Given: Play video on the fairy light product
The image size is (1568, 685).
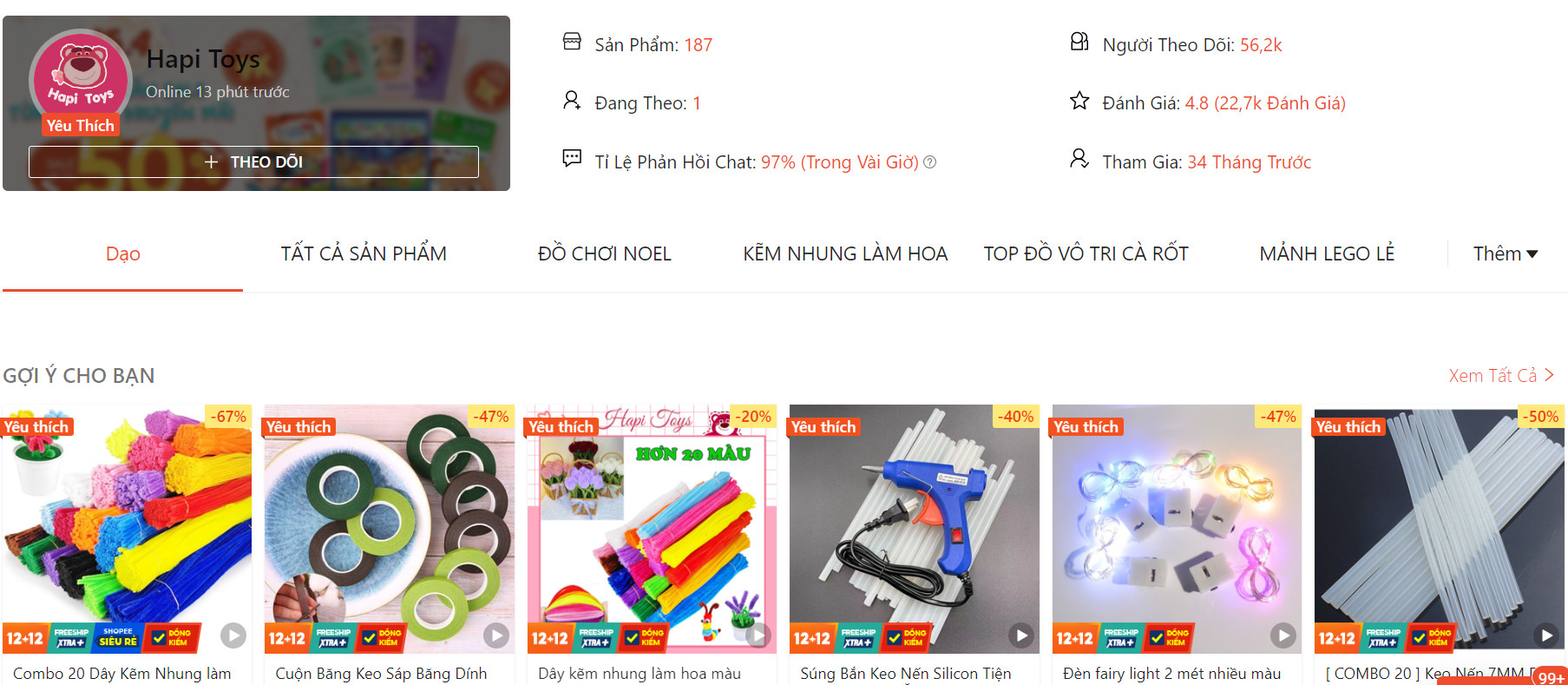Looking at the screenshot, I should pyautogui.click(x=1283, y=636).
